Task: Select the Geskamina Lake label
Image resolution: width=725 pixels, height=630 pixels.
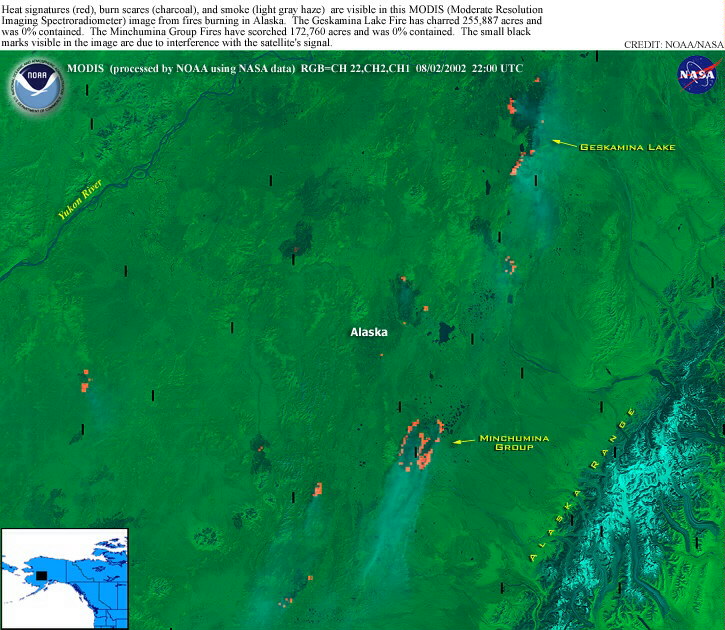Action: point(627,147)
